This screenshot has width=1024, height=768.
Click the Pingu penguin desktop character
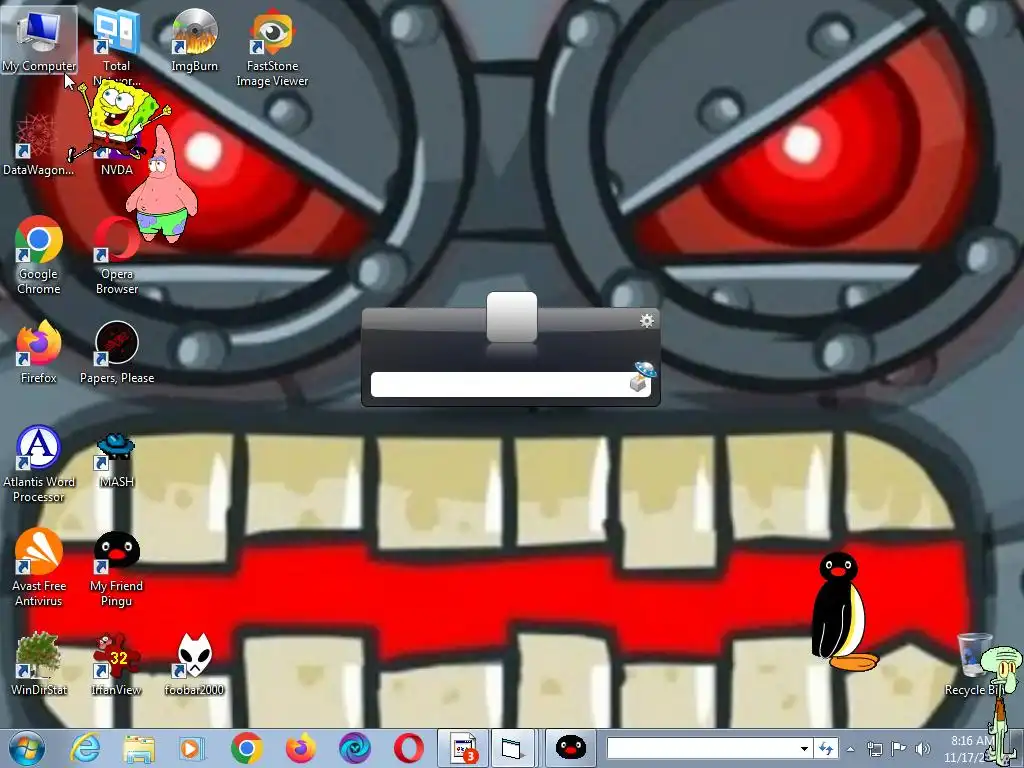[842, 612]
